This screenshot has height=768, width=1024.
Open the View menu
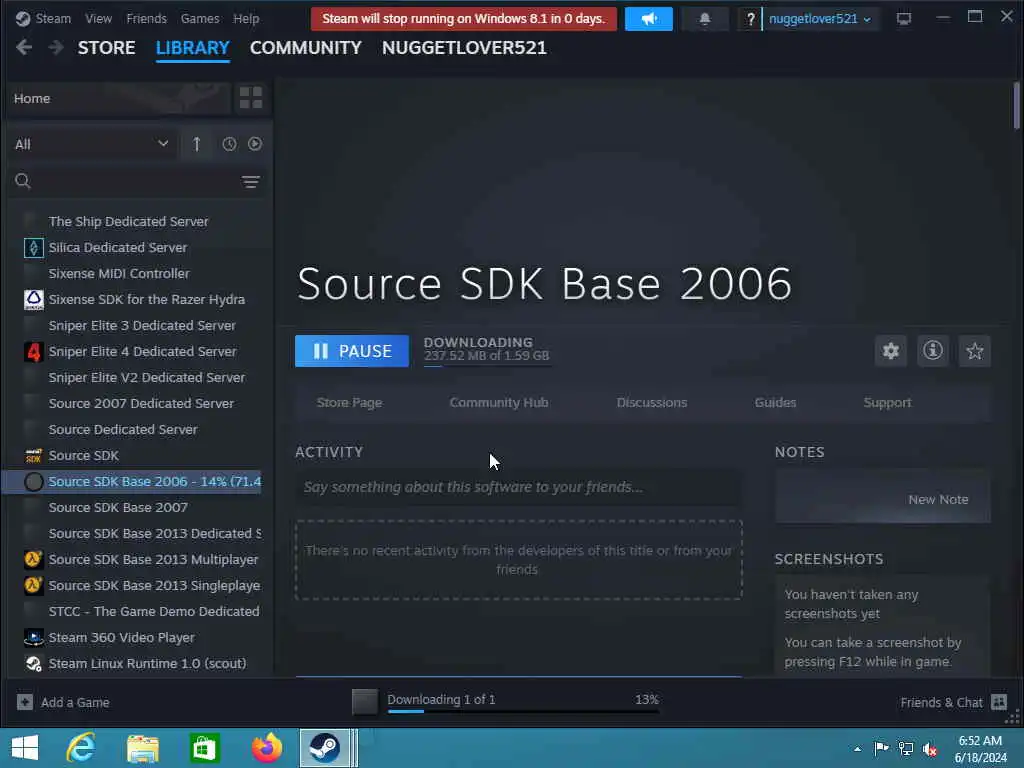click(x=99, y=18)
